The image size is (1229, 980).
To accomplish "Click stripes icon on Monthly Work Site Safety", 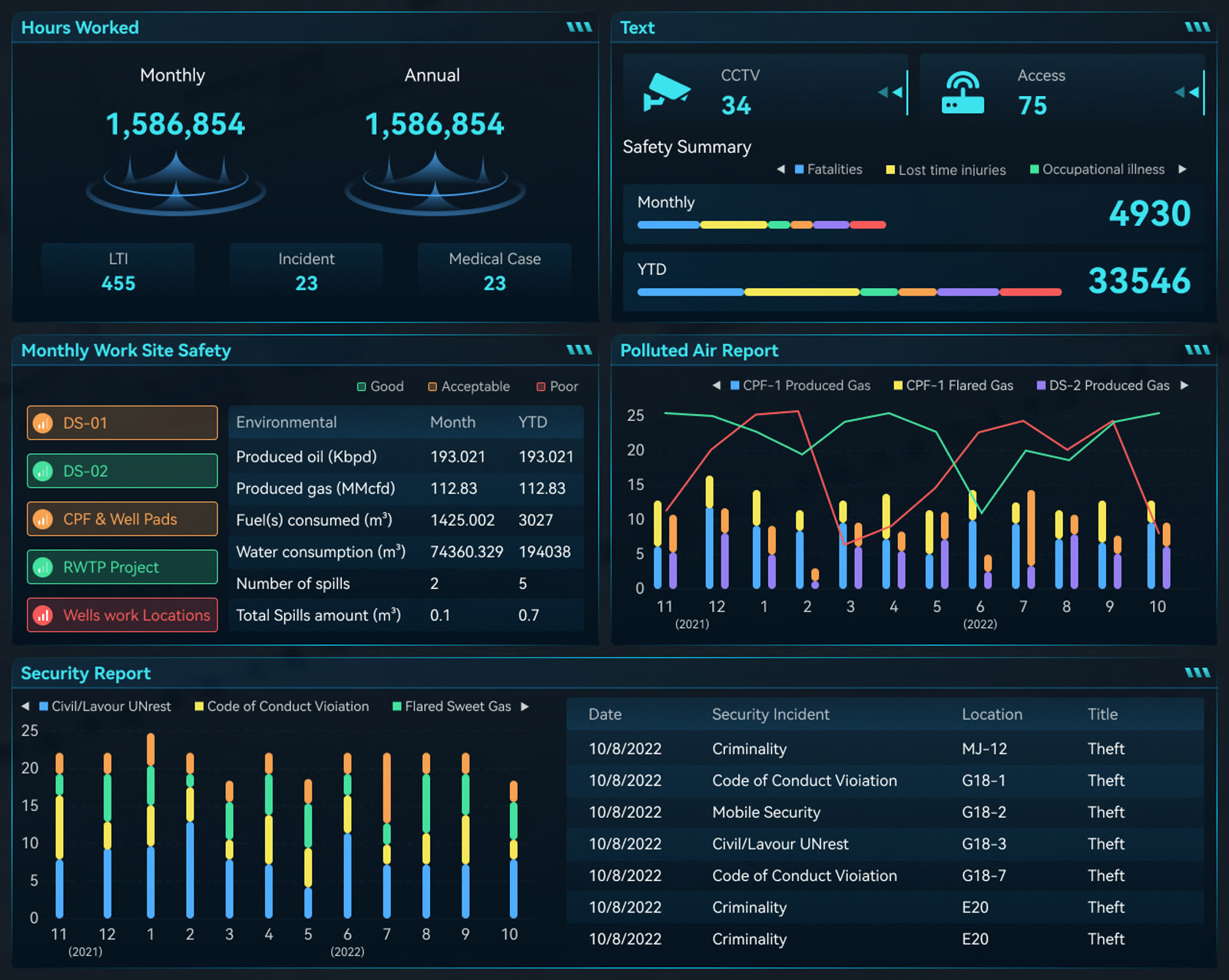I will pyautogui.click(x=578, y=349).
